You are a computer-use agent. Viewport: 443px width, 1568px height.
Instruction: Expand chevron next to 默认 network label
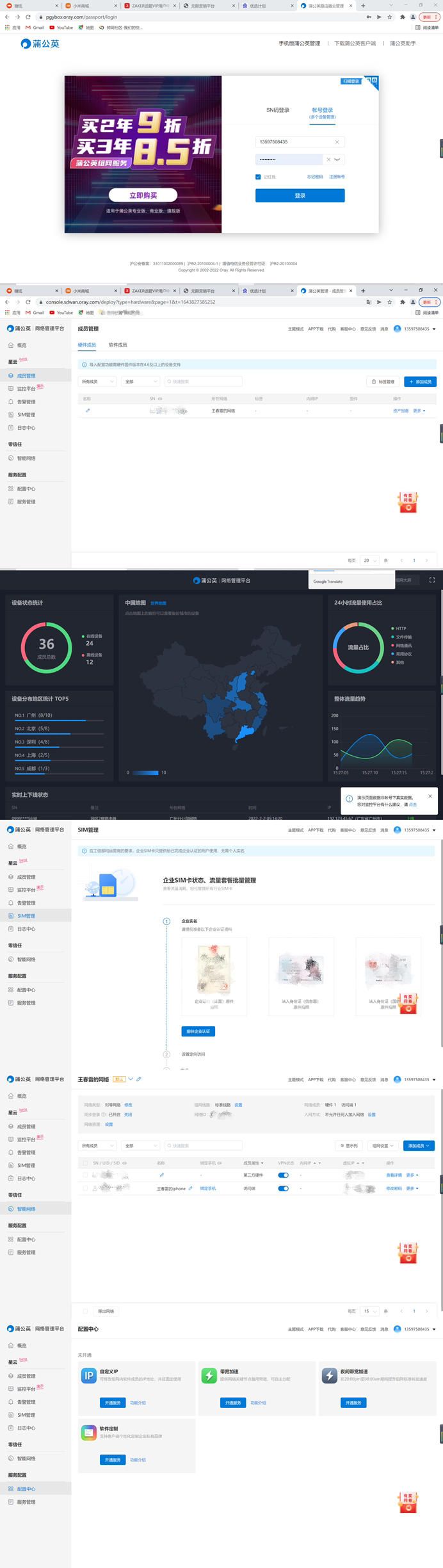pyautogui.click(x=131, y=1079)
